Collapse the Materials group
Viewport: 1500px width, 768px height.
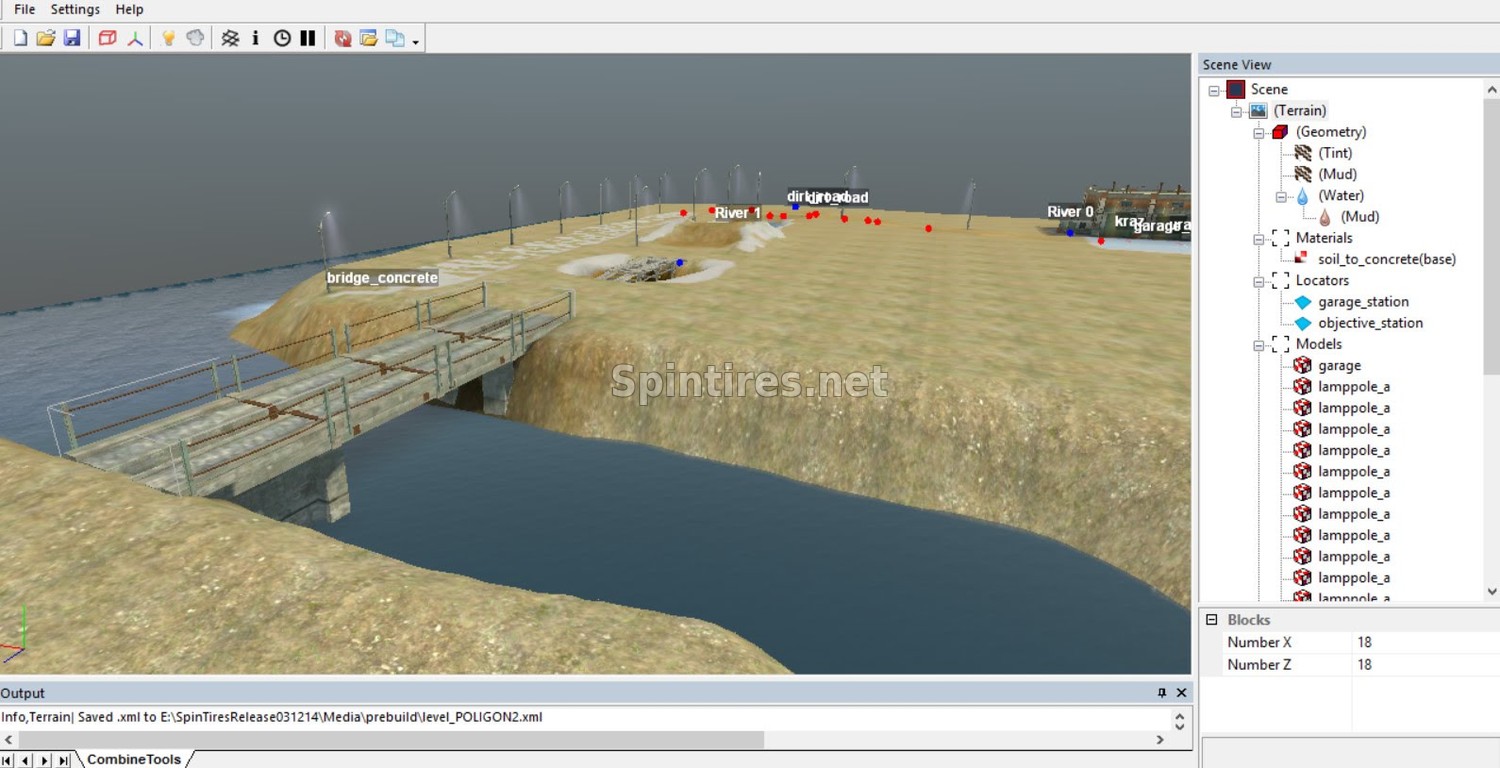click(1259, 239)
